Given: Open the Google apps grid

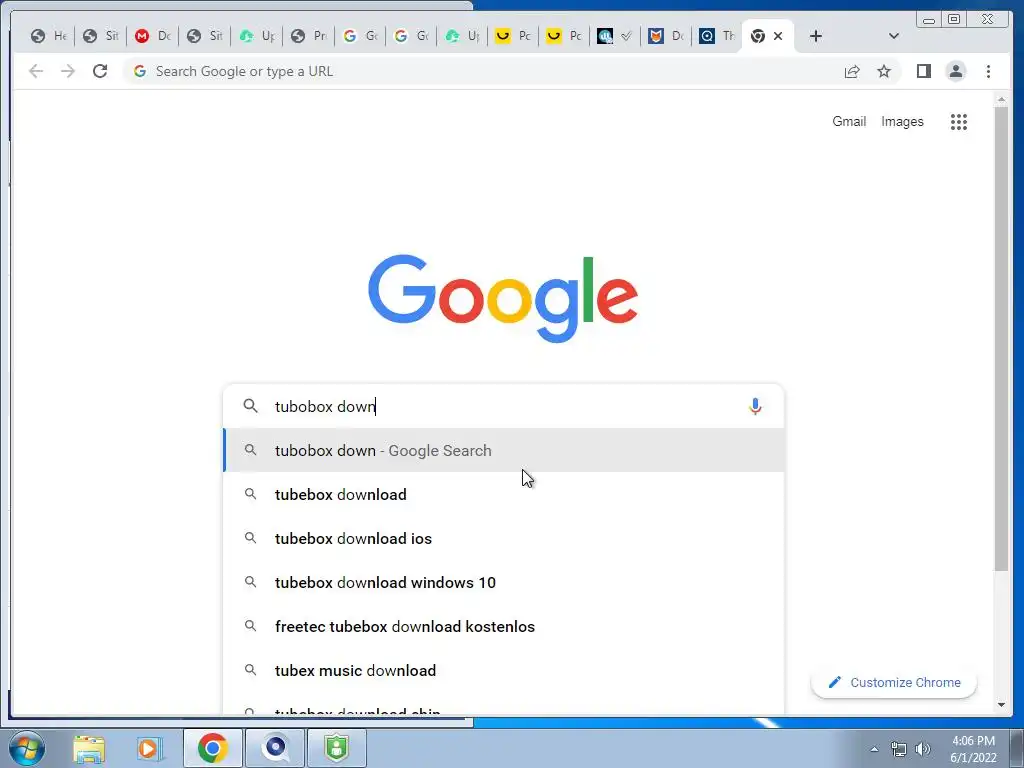Looking at the screenshot, I should pos(958,121).
